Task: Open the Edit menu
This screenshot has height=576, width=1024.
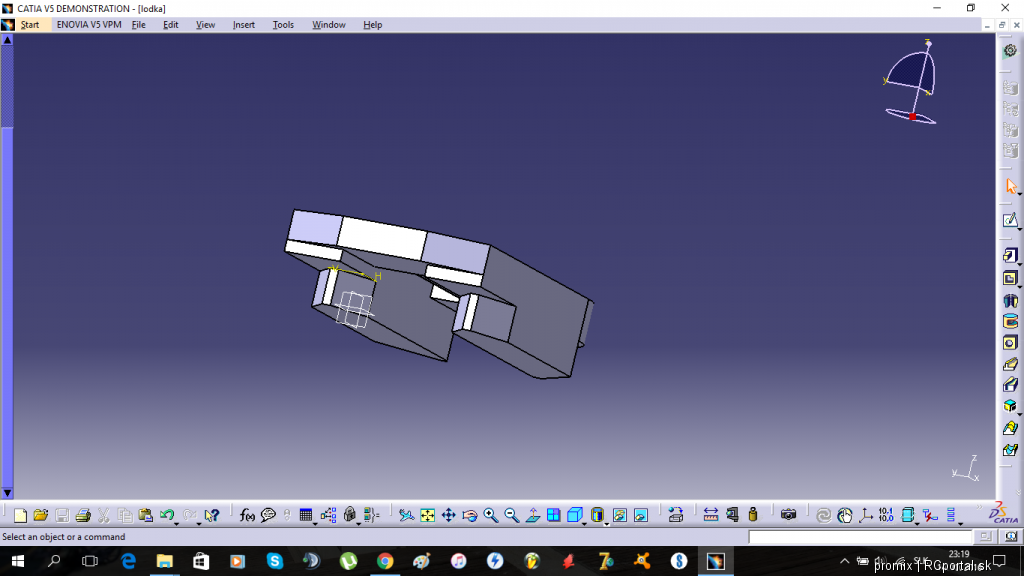Action: point(170,25)
